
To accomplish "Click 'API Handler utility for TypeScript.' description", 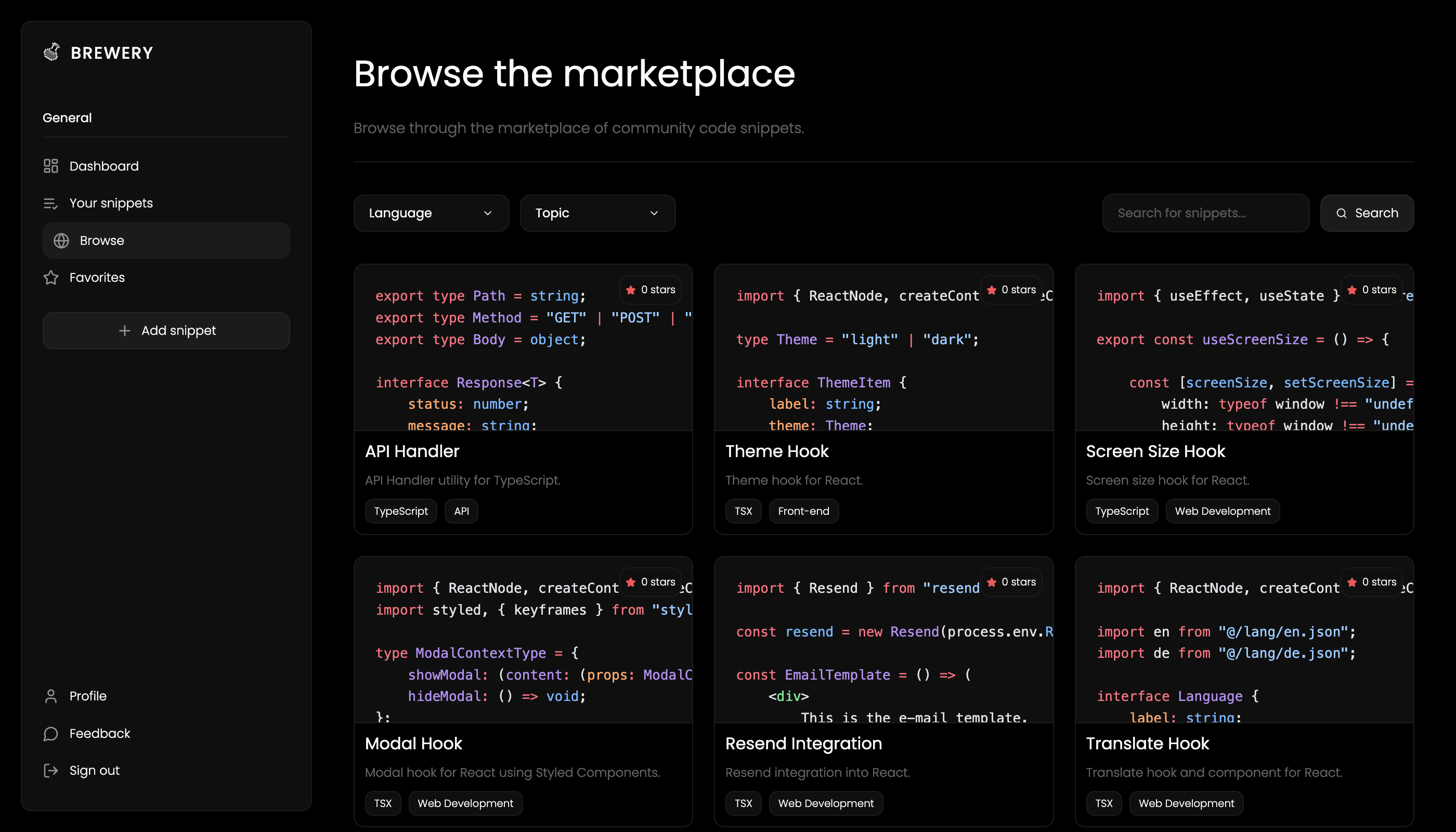I will pyautogui.click(x=463, y=480).
